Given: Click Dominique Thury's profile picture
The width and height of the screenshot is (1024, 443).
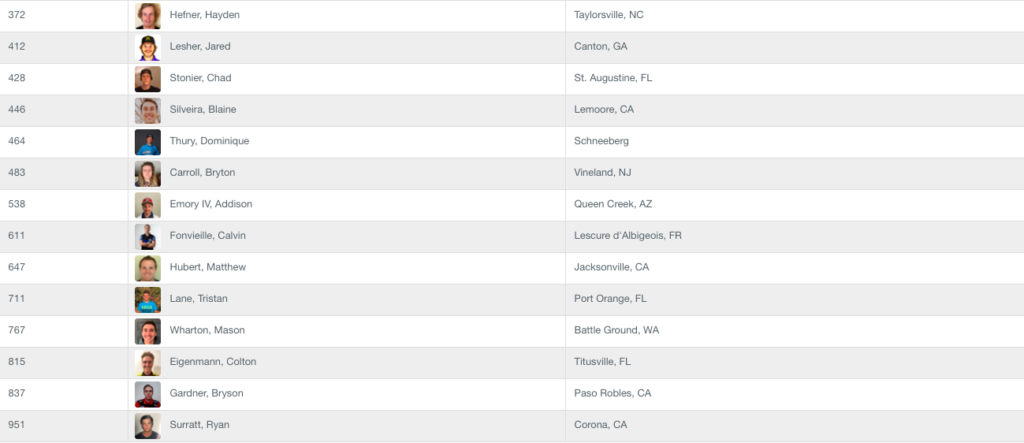Looking at the screenshot, I should 148,142.
